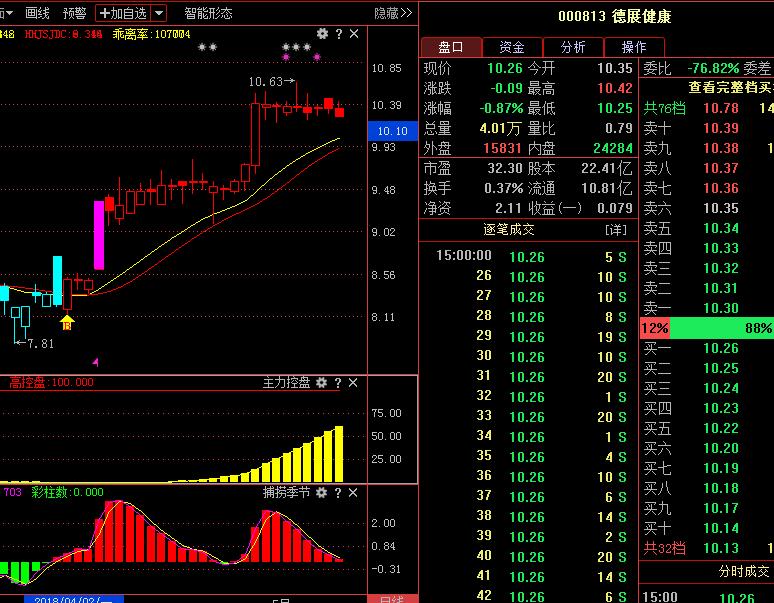This screenshot has width=774, height=603.
Task: Close the main chart indicator overlay
Action: click(354, 34)
